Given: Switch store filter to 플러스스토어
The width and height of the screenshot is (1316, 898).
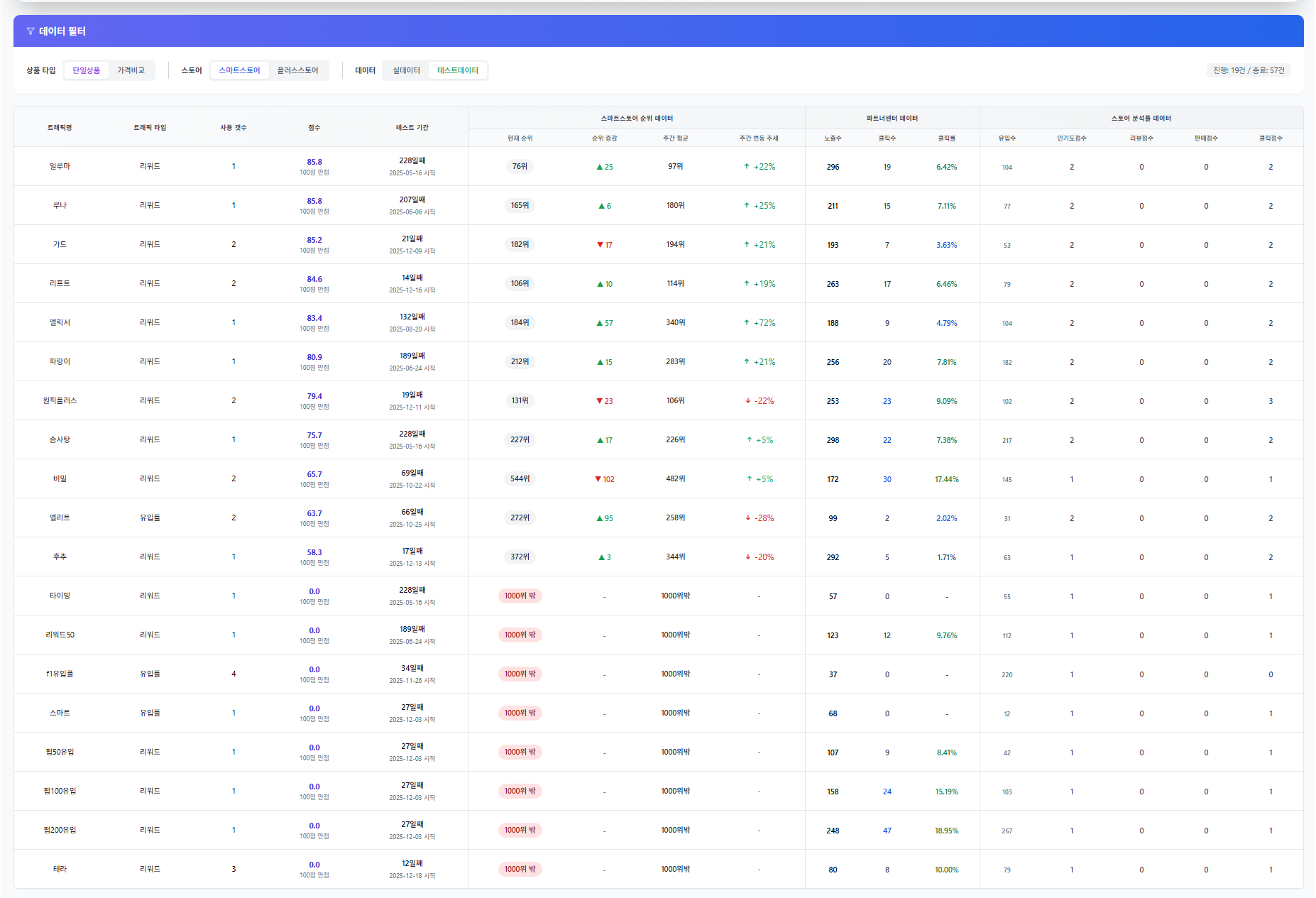Looking at the screenshot, I should tap(298, 70).
